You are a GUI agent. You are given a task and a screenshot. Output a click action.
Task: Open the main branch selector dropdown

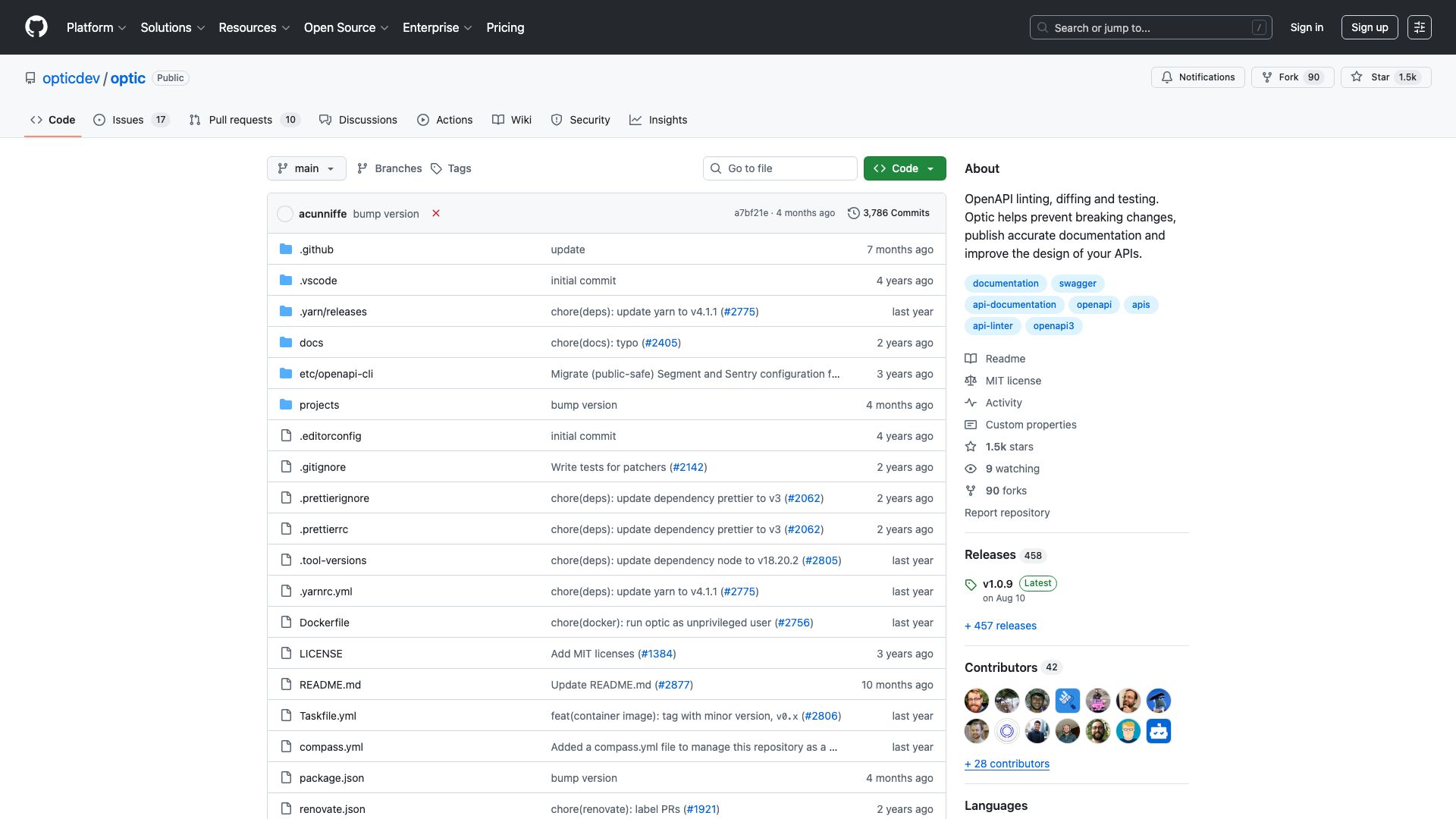point(306,168)
